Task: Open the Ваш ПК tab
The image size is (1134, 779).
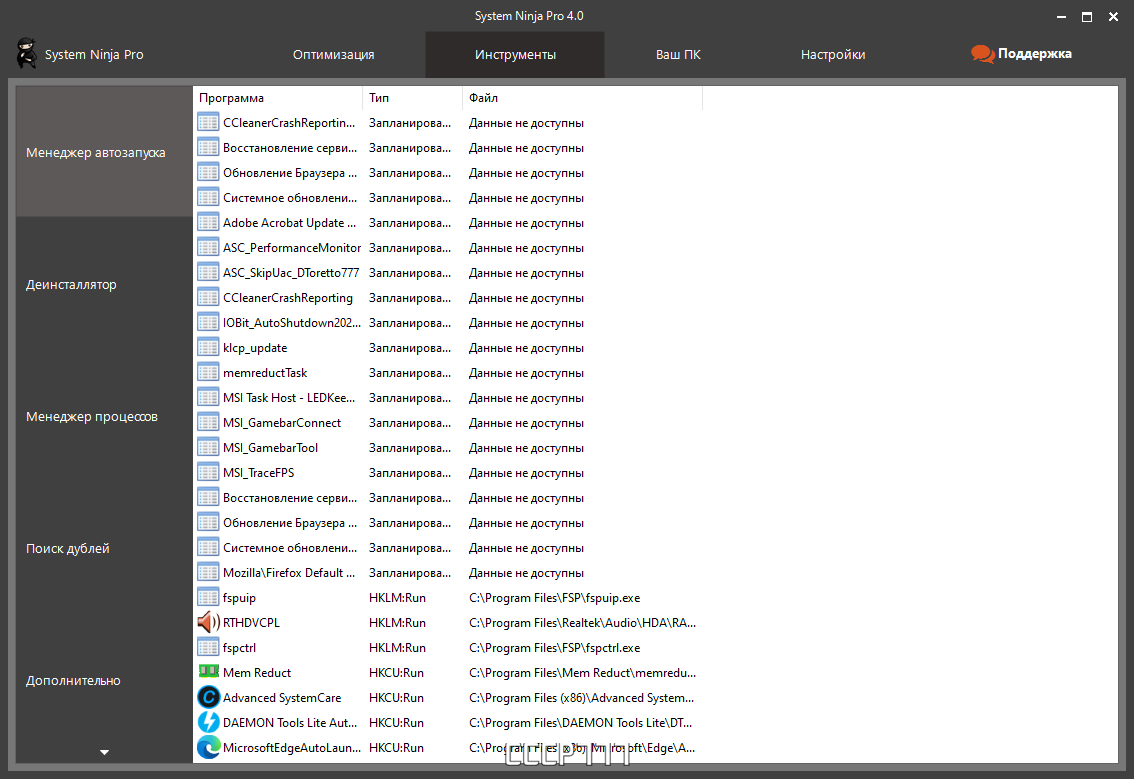Action: tap(678, 54)
